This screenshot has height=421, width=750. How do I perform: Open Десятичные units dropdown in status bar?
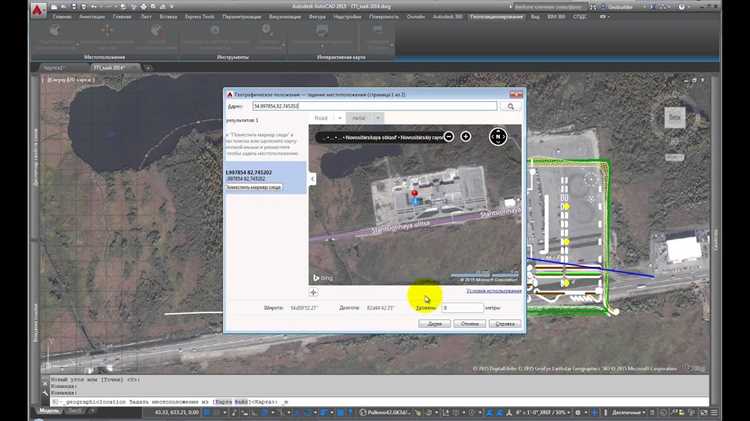tap(629, 412)
